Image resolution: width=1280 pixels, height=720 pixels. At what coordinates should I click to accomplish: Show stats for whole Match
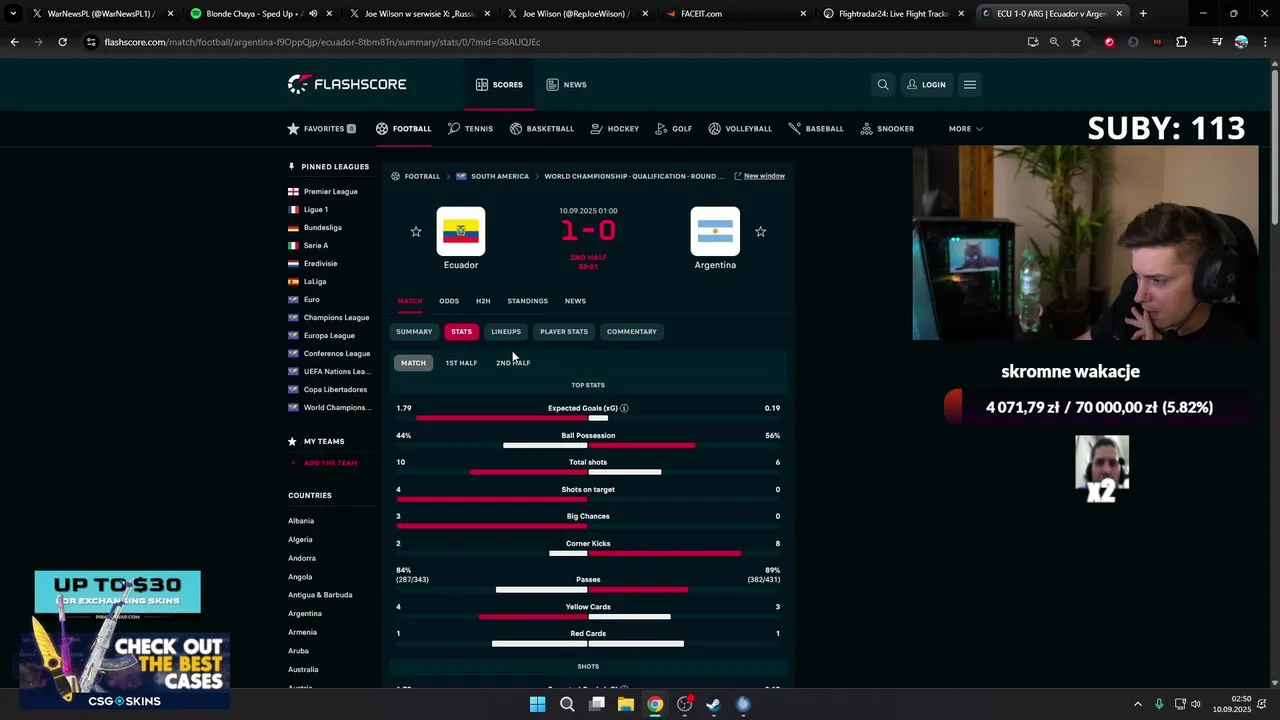click(413, 363)
